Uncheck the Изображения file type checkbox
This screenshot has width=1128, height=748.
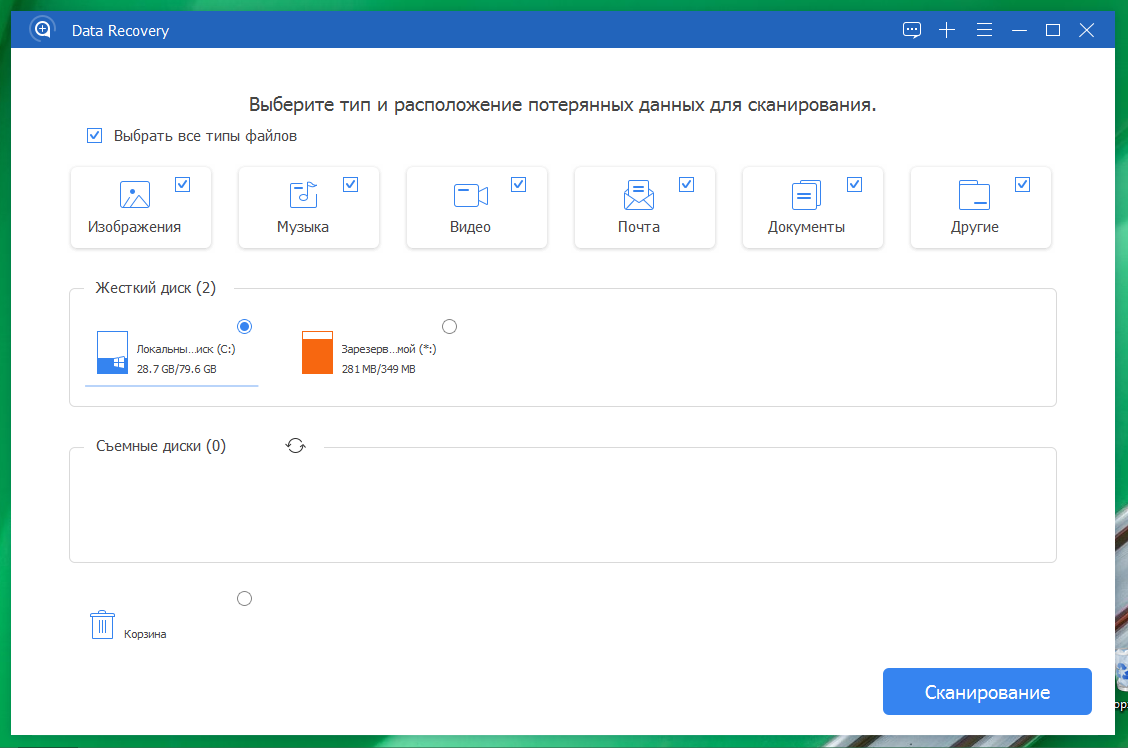(x=183, y=184)
